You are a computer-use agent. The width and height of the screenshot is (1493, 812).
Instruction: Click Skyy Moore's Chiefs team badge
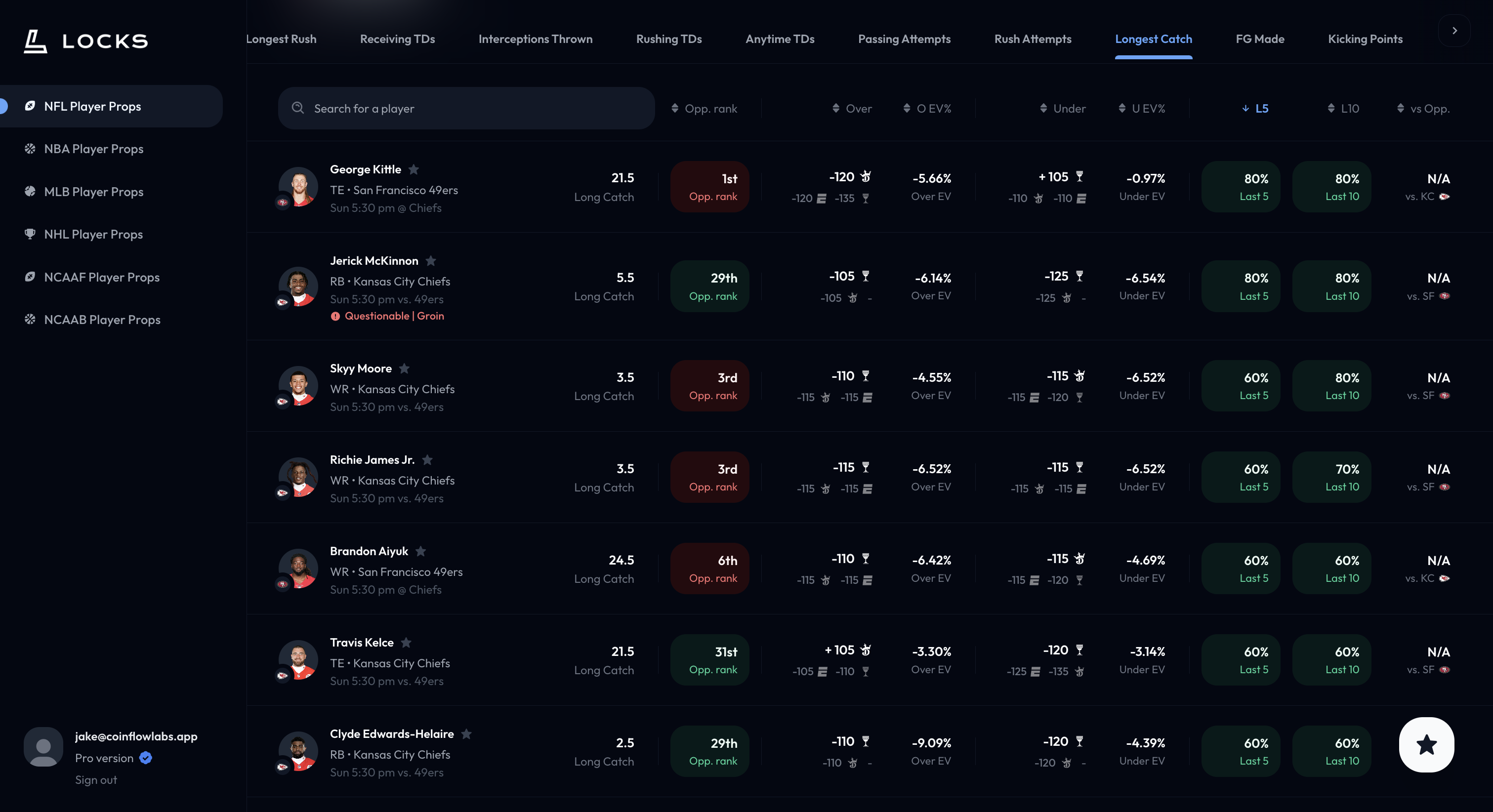tap(282, 401)
